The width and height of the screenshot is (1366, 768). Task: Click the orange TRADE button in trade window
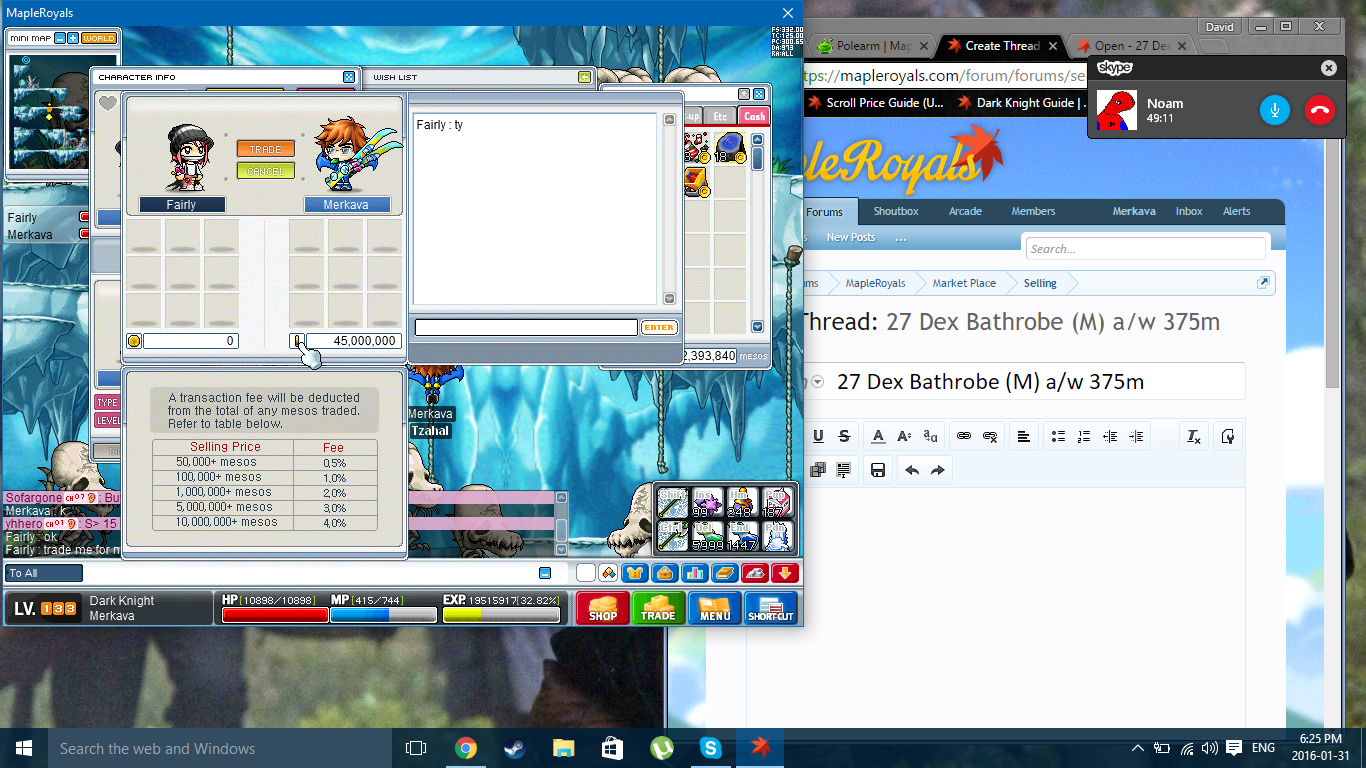tap(265, 149)
